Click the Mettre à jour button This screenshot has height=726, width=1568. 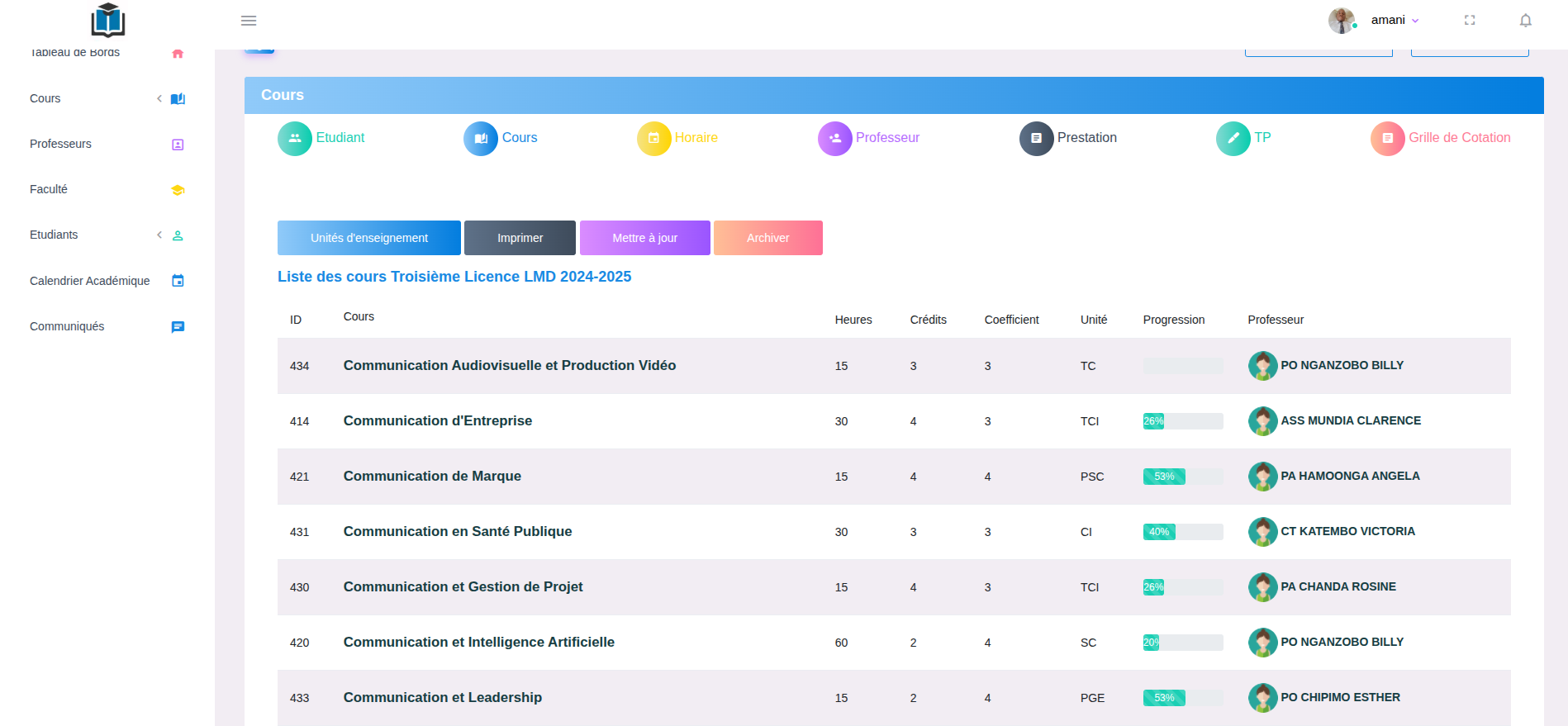(644, 238)
